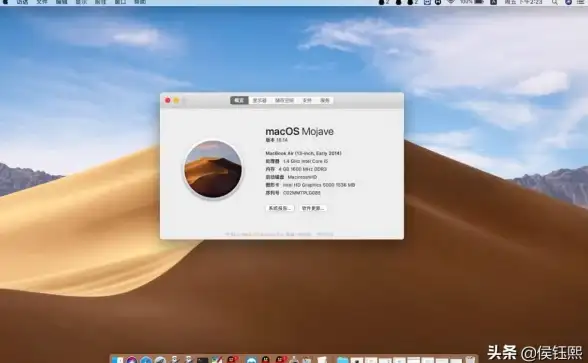The image size is (588, 363).
Task: Click the macOS Mojave round desert logo
Action: point(213,169)
